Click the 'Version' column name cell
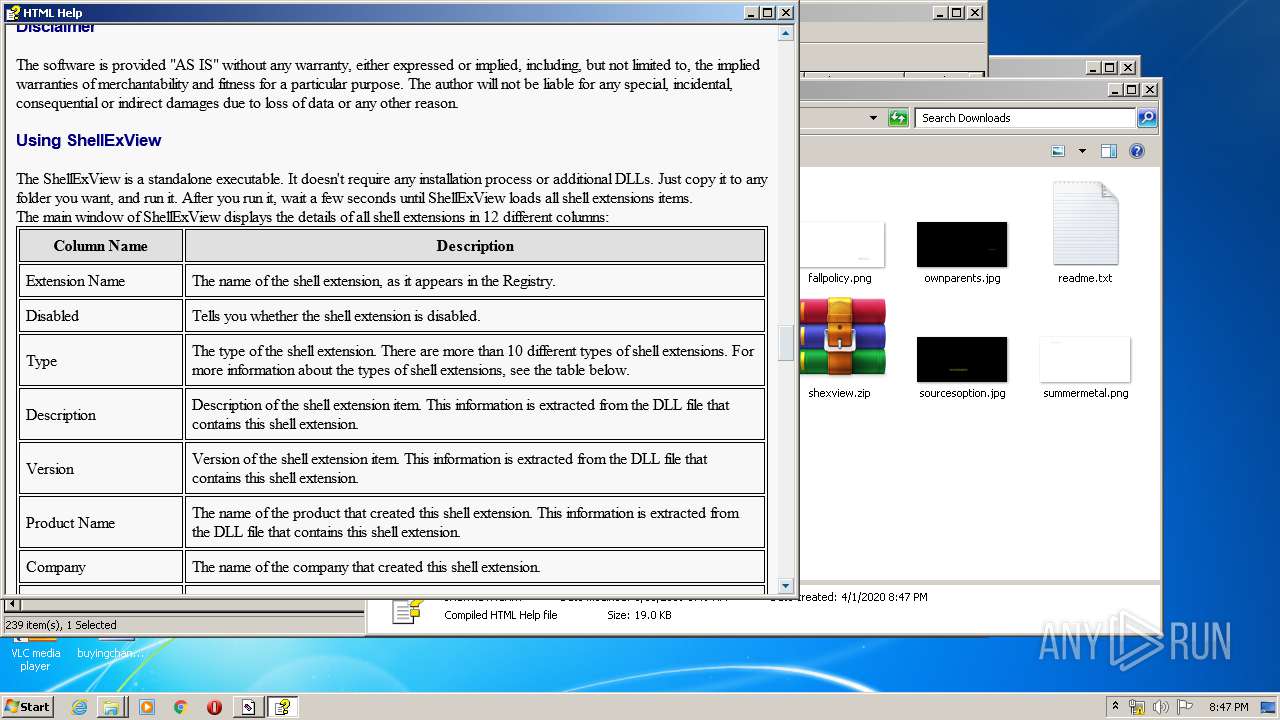 pos(100,469)
